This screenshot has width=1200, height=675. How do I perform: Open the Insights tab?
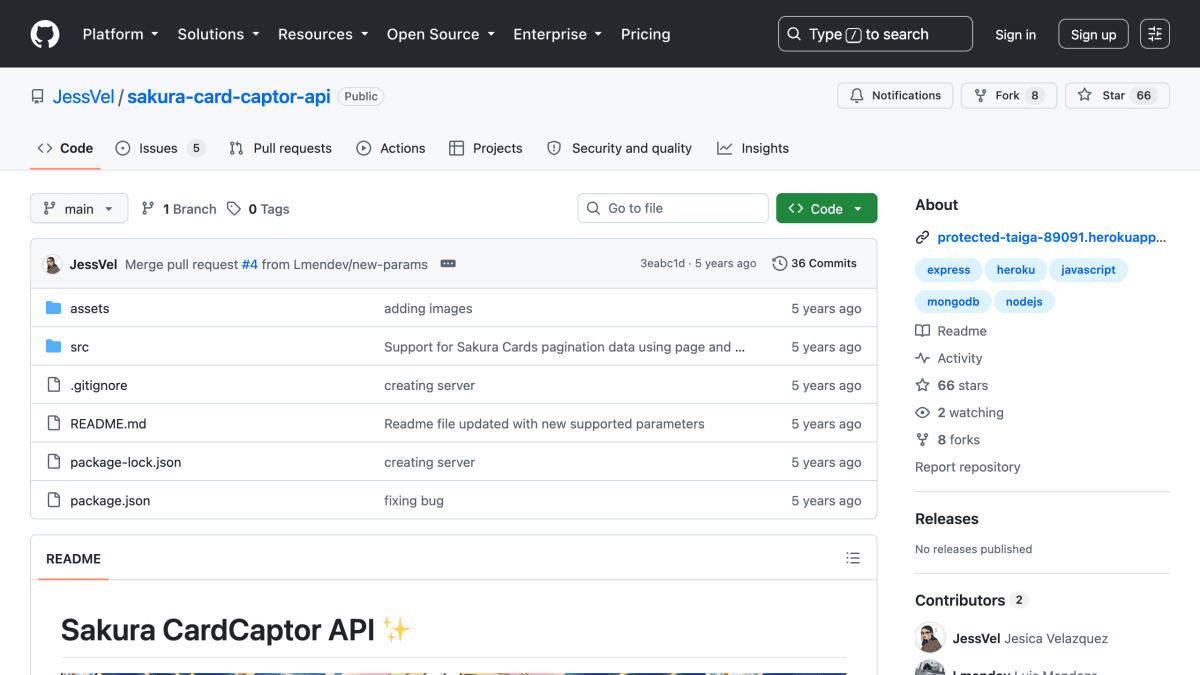tap(753, 148)
